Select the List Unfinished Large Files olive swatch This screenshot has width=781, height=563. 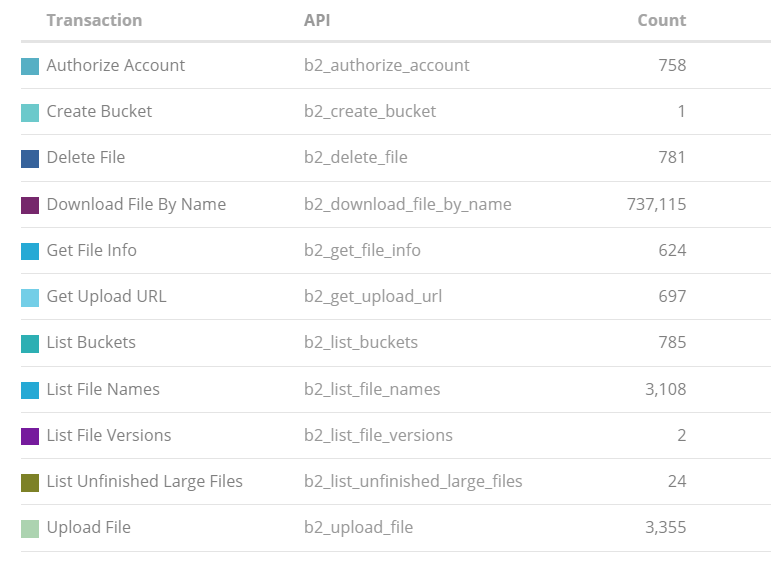point(30,483)
